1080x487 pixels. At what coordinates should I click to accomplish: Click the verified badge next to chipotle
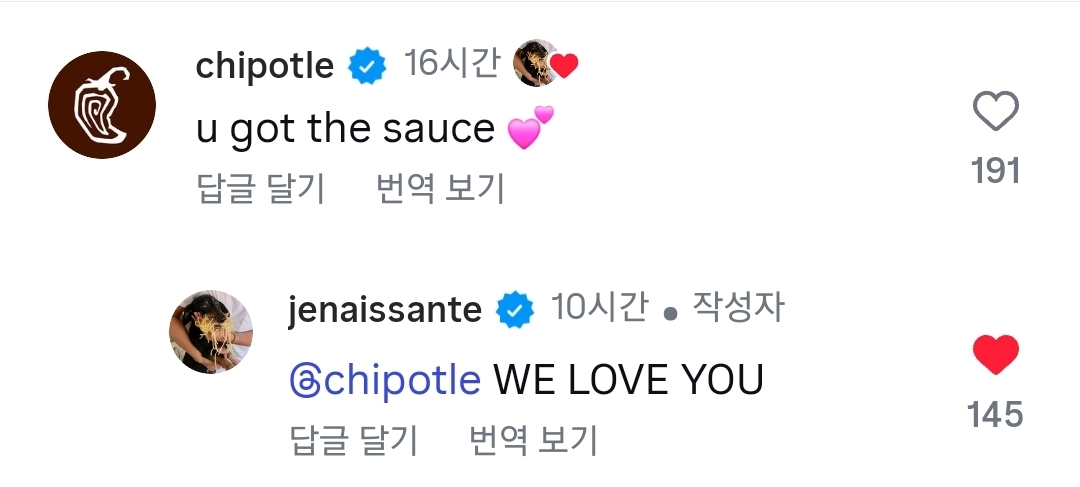coord(367,66)
